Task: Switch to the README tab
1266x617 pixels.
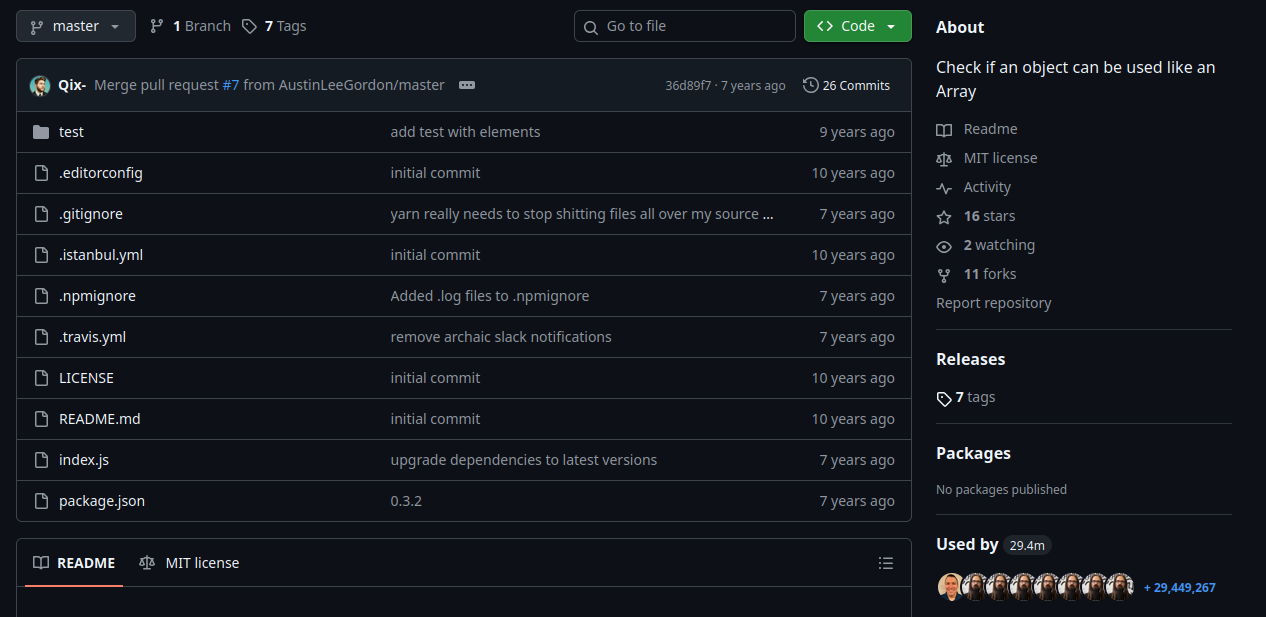Action: [x=74, y=563]
